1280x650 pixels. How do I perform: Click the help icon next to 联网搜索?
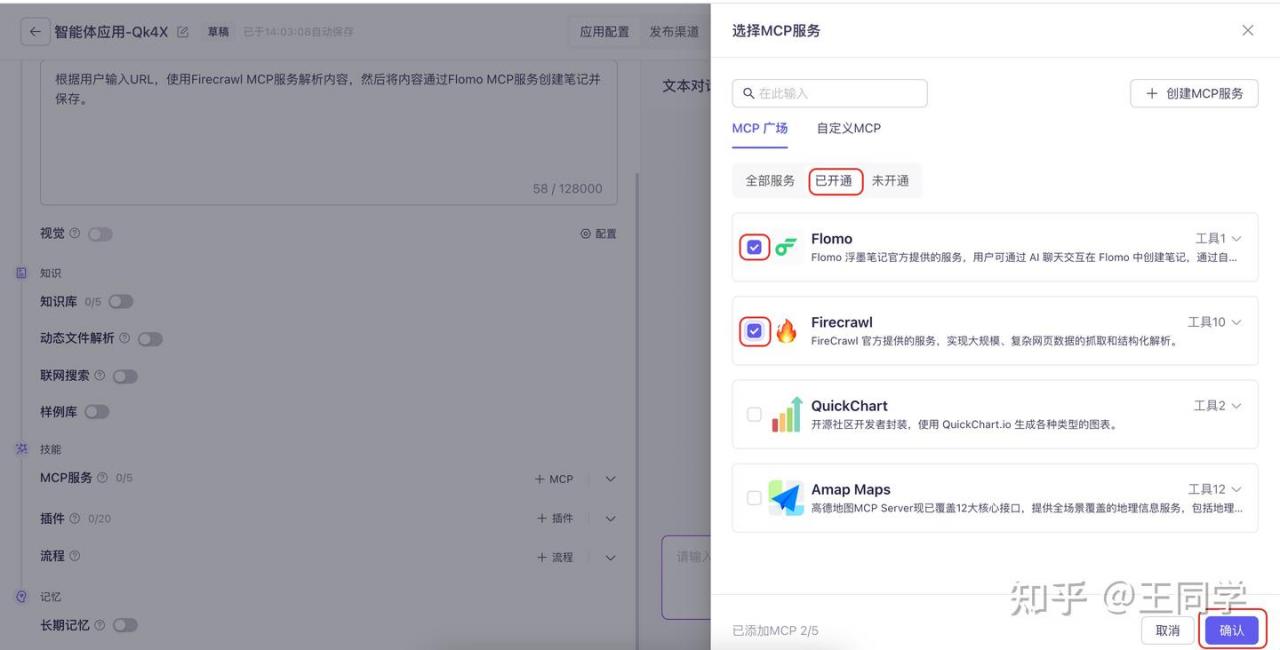coord(100,376)
